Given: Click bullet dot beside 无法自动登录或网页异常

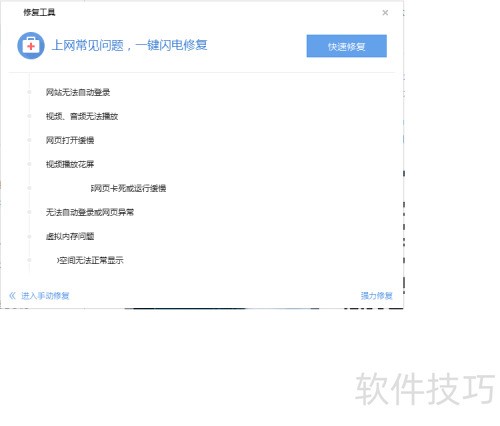Looking at the screenshot, I should (x=29, y=212).
